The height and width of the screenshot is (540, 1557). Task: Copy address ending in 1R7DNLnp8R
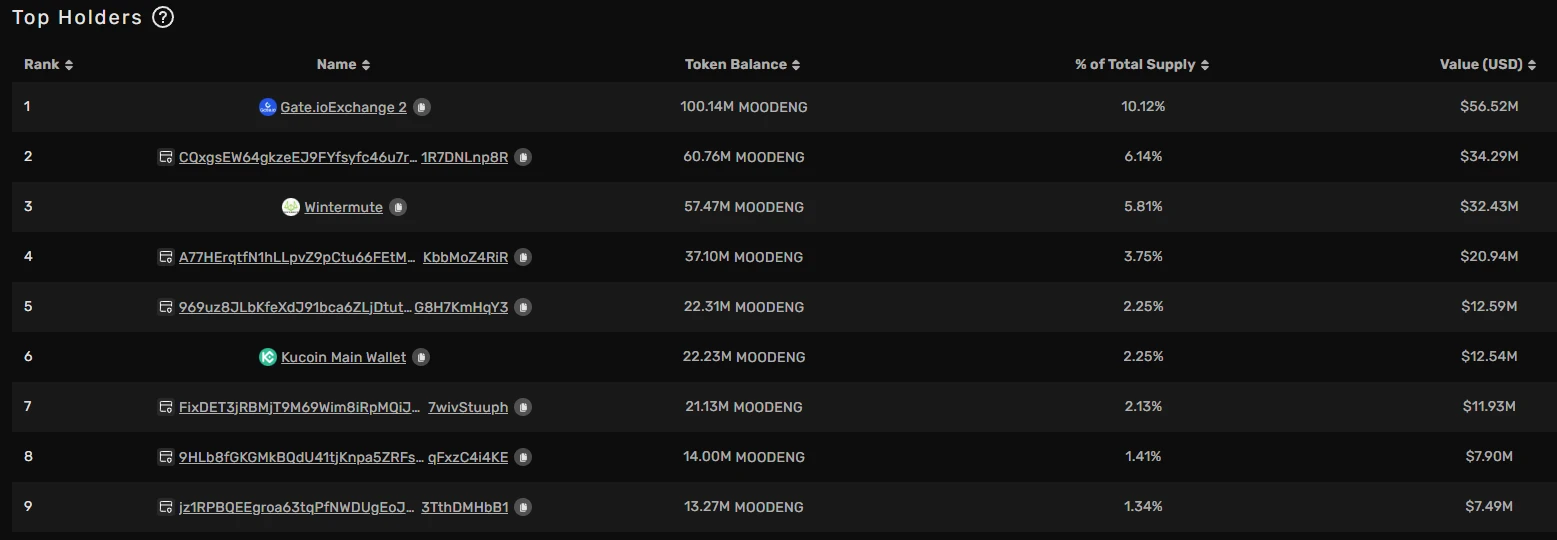point(523,157)
